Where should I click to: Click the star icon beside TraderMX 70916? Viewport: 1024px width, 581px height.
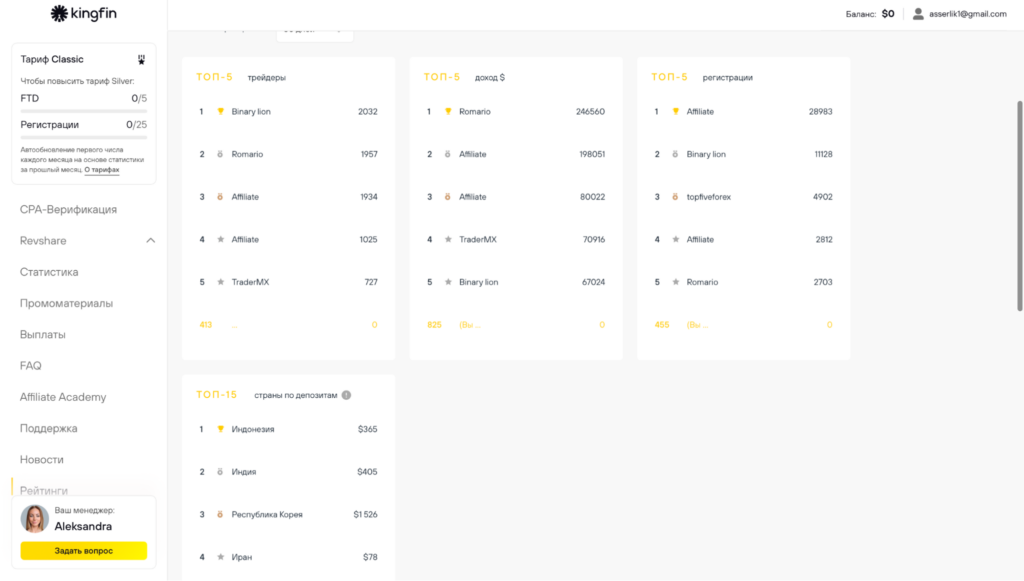click(448, 240)
